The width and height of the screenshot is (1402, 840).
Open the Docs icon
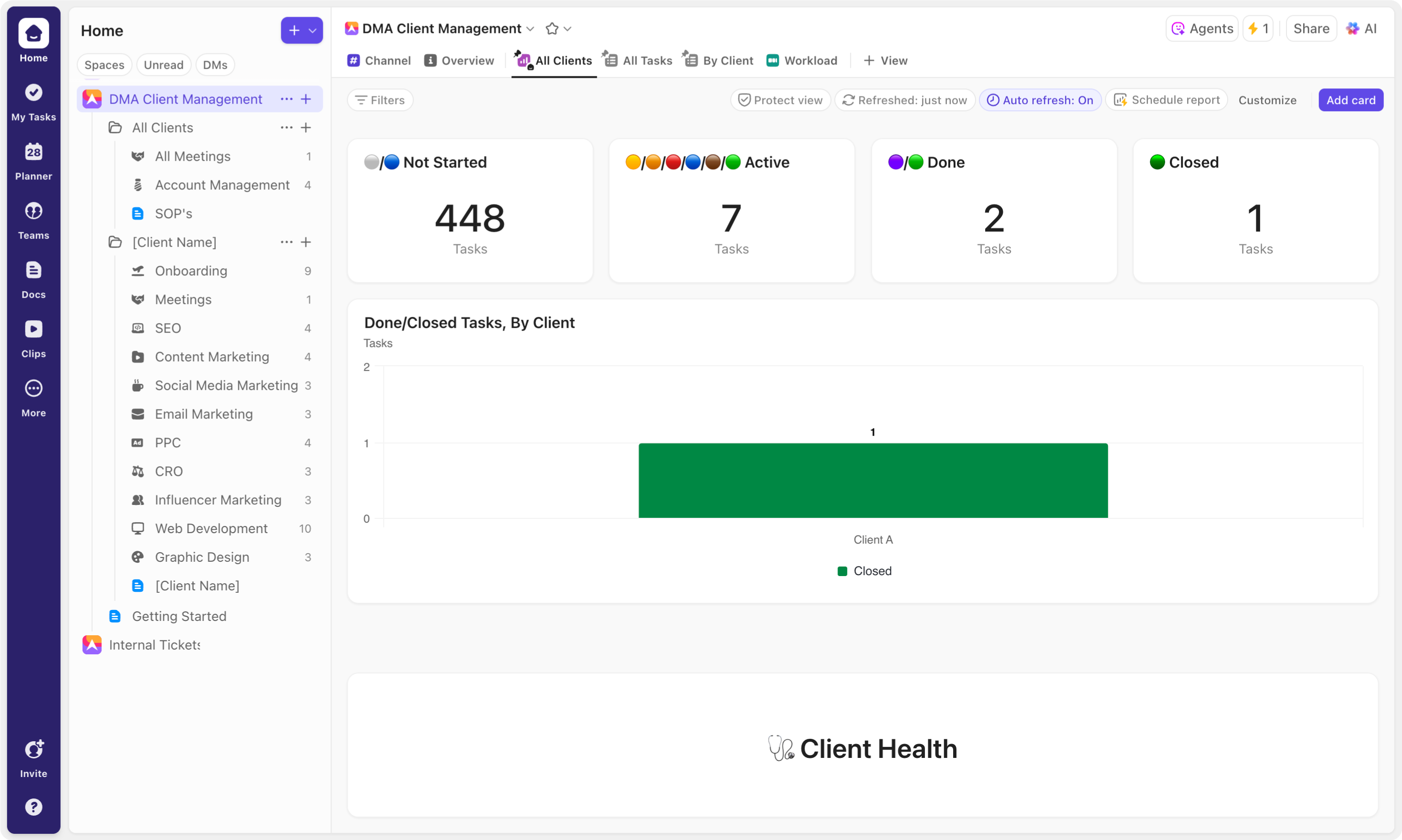click(33, 279)
